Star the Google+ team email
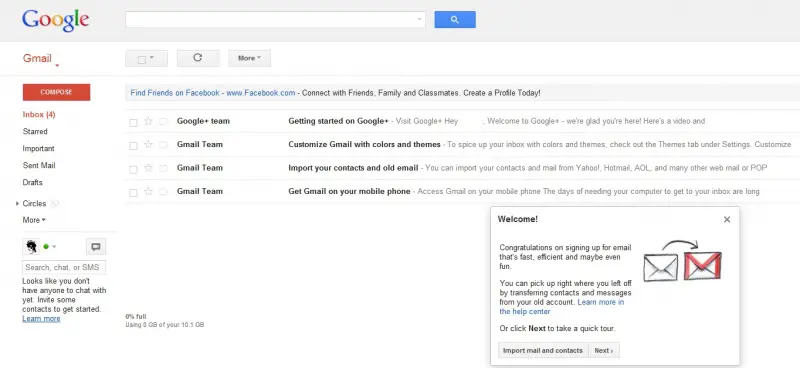This screenshot has height=368, width=800. pyautogui.click(x=148, y=121)
